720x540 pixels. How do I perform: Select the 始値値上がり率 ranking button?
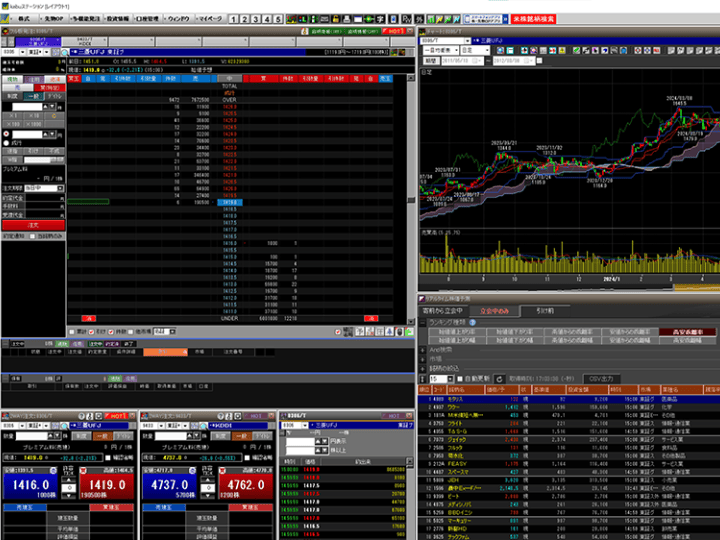456,332
